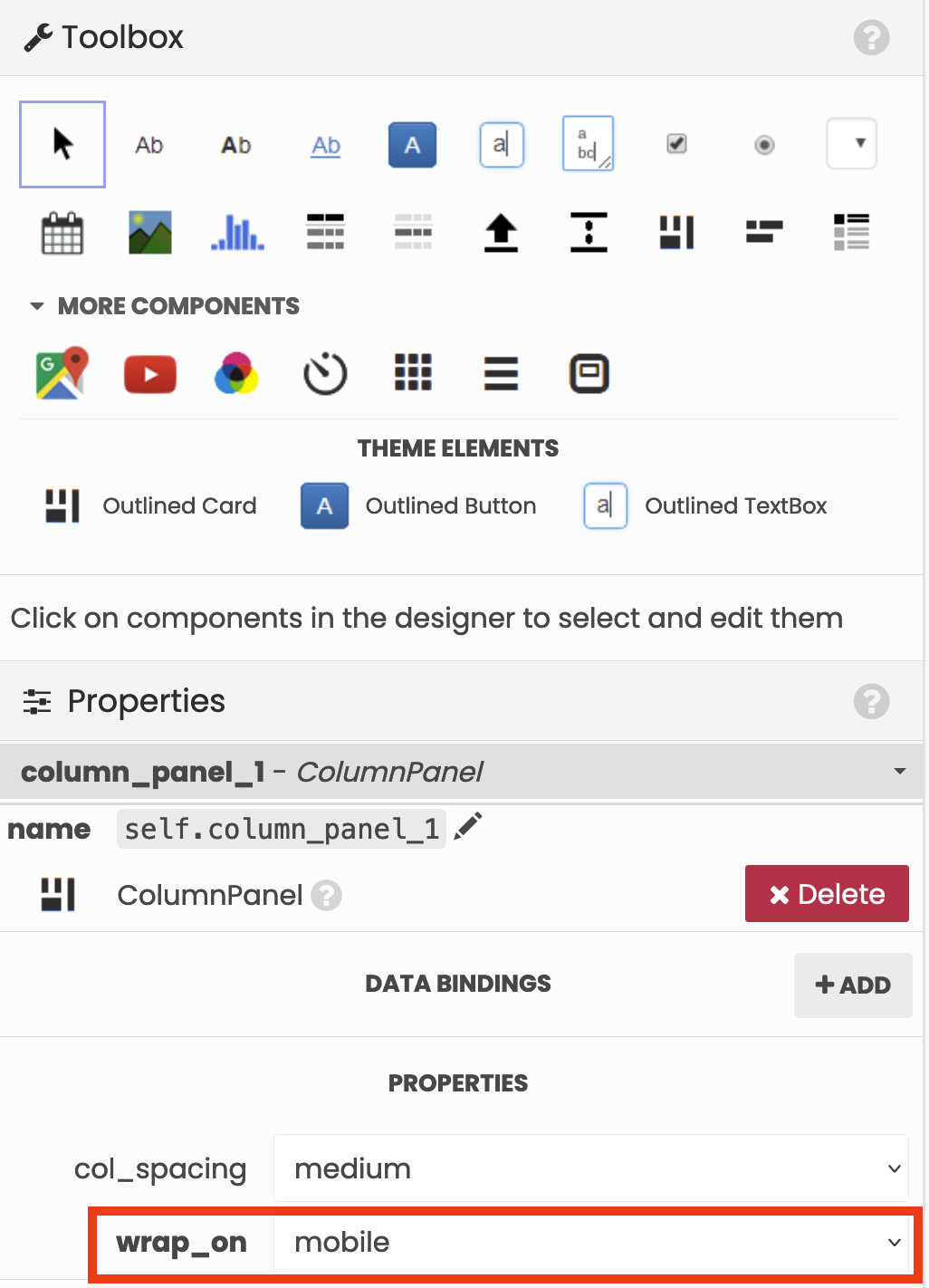Choose the YouTube video component
This screenshot has height=1288, width=929.
150,374
